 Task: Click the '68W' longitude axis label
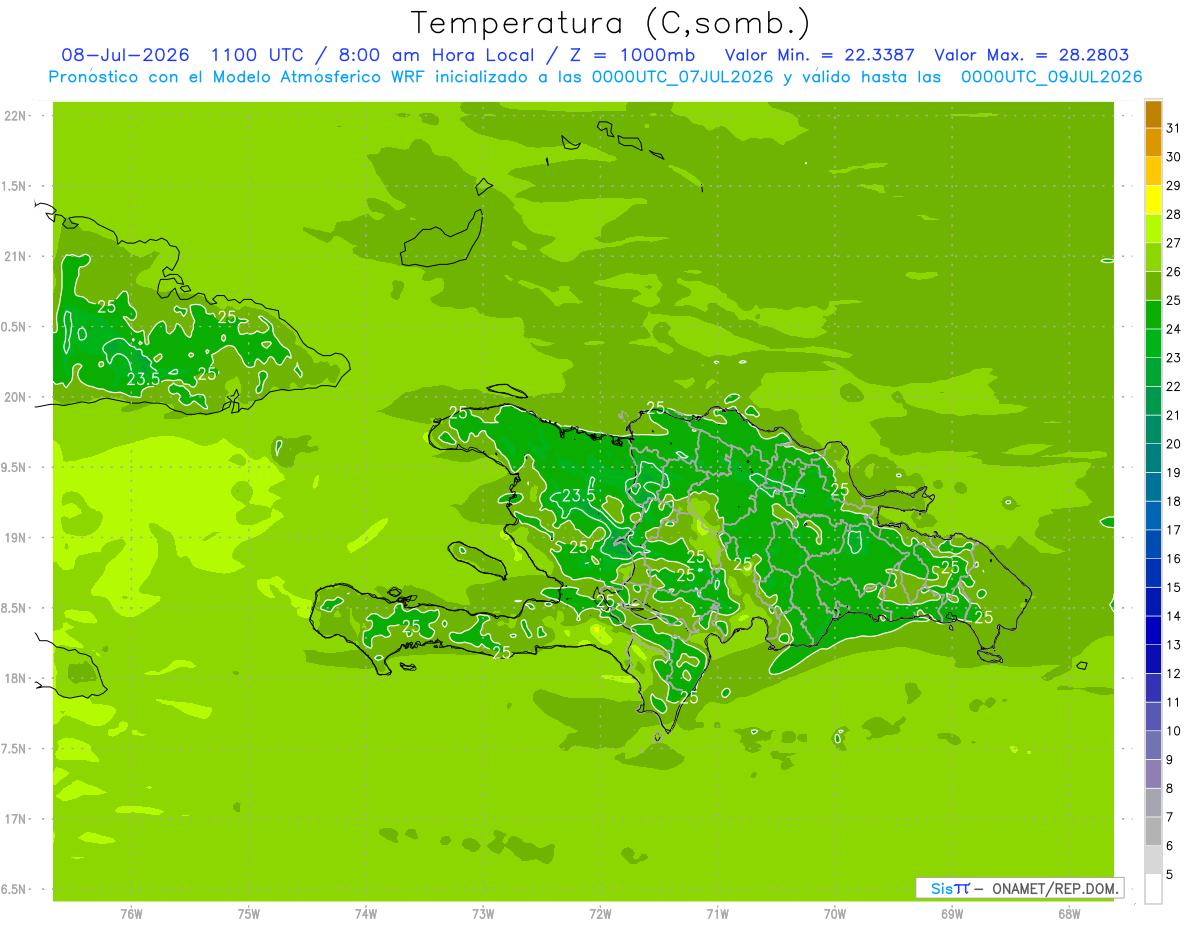[x=1069, y=914]
